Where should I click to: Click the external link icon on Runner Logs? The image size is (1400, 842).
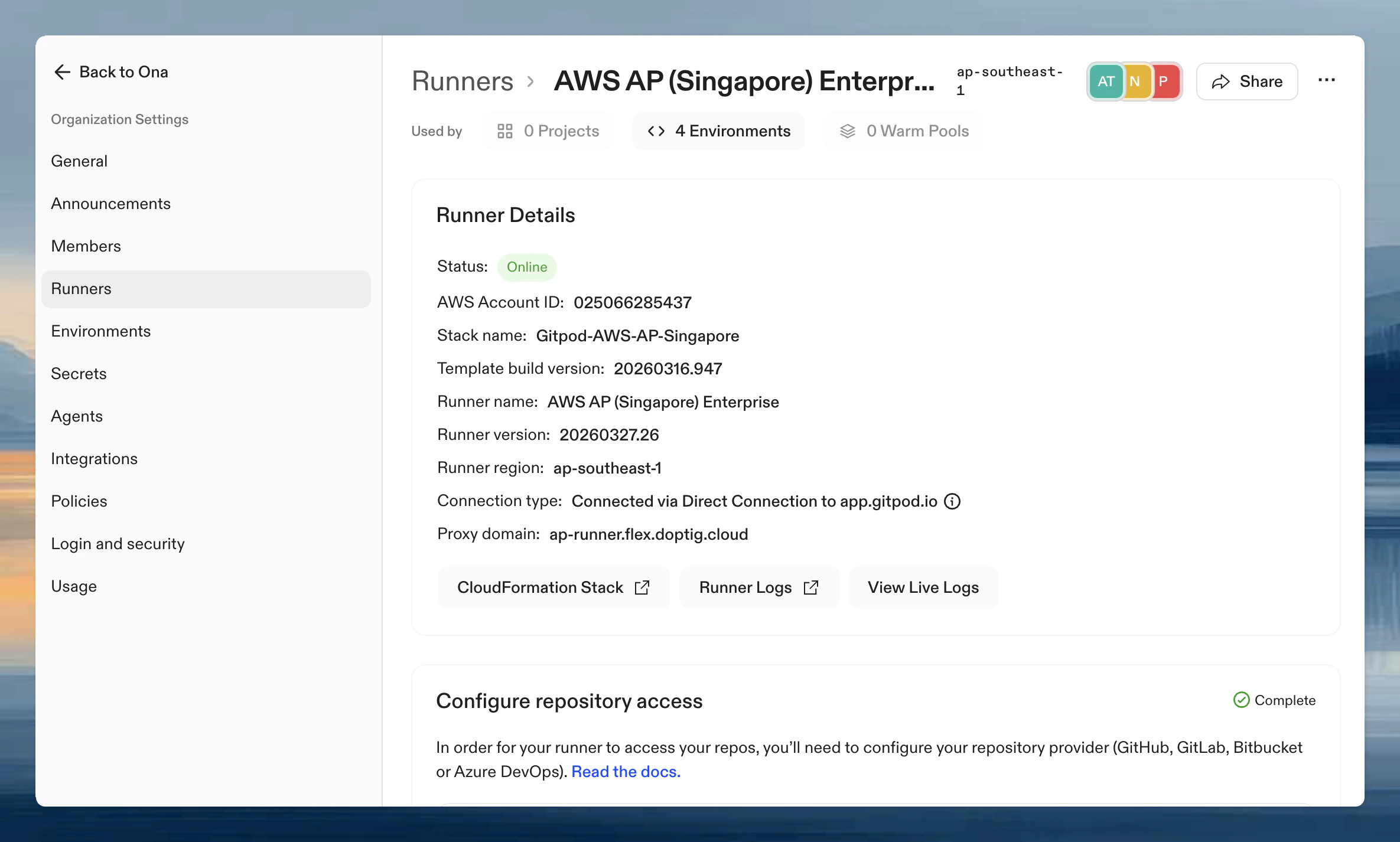pyautogui.click(x=811, y=588)
